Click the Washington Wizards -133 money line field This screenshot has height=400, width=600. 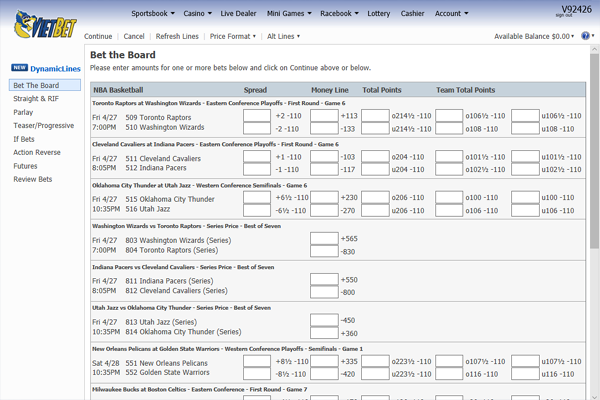point(324,128)
